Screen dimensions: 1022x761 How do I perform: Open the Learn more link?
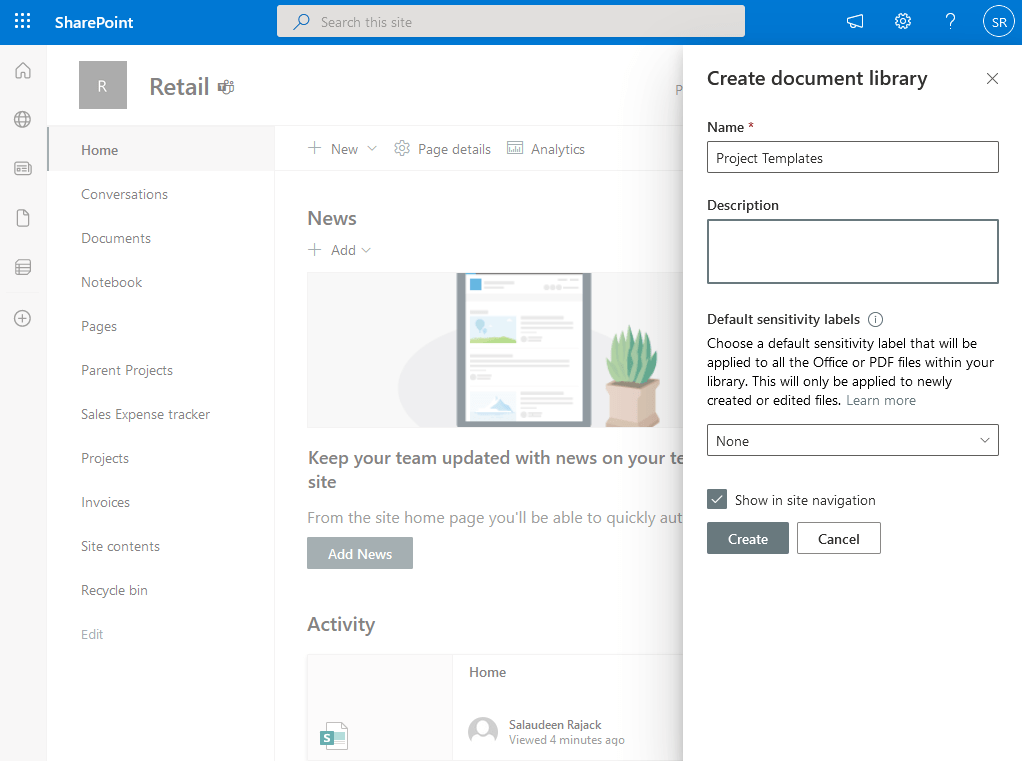881,399
